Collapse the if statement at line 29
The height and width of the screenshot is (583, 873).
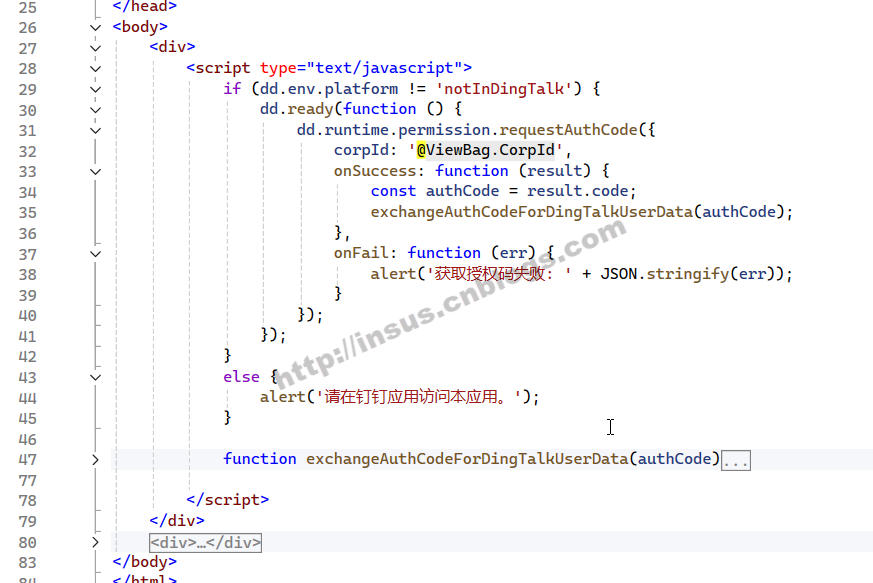coord(95,89)
